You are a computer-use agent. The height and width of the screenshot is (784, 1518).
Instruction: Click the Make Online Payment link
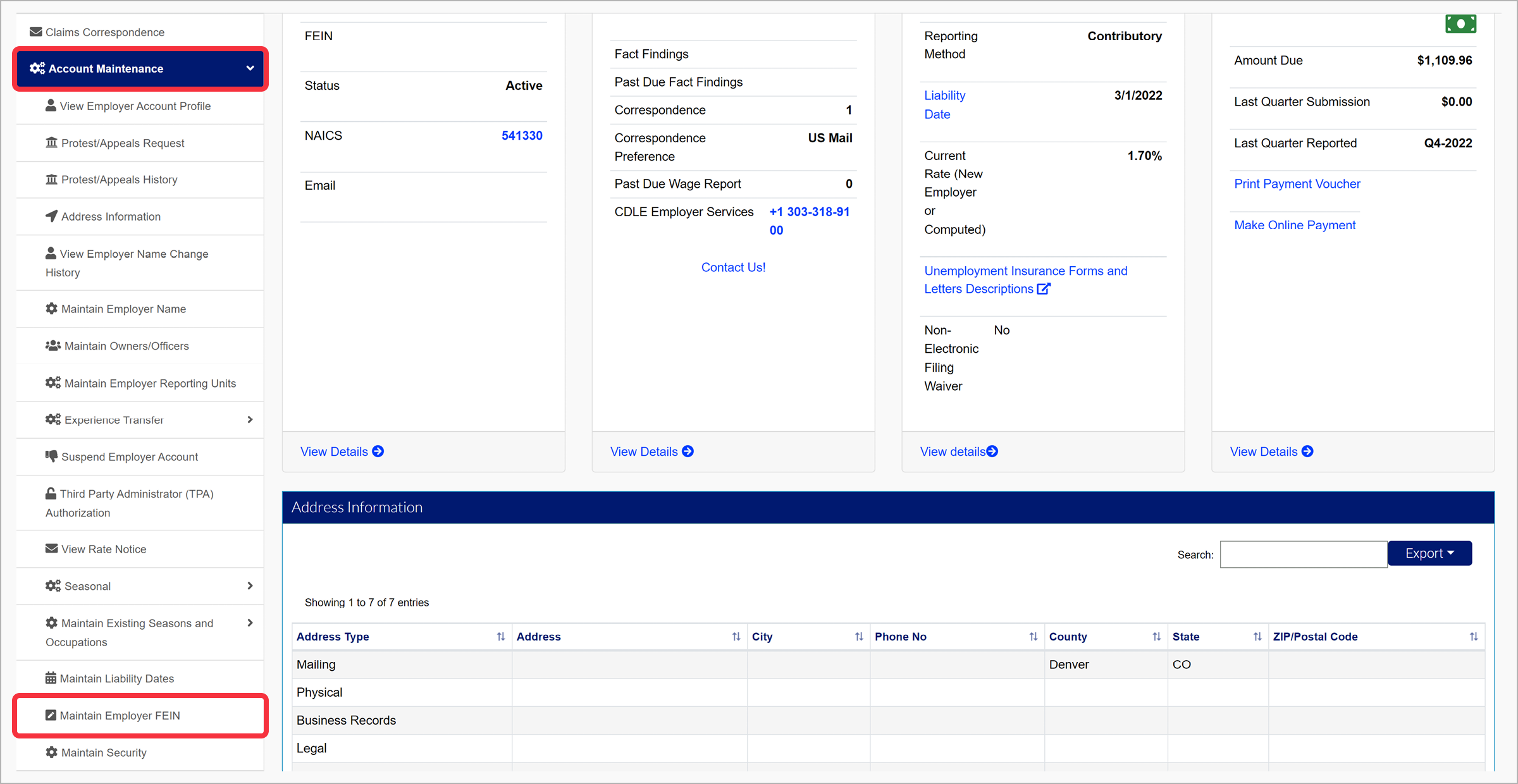coord(1294,225)
